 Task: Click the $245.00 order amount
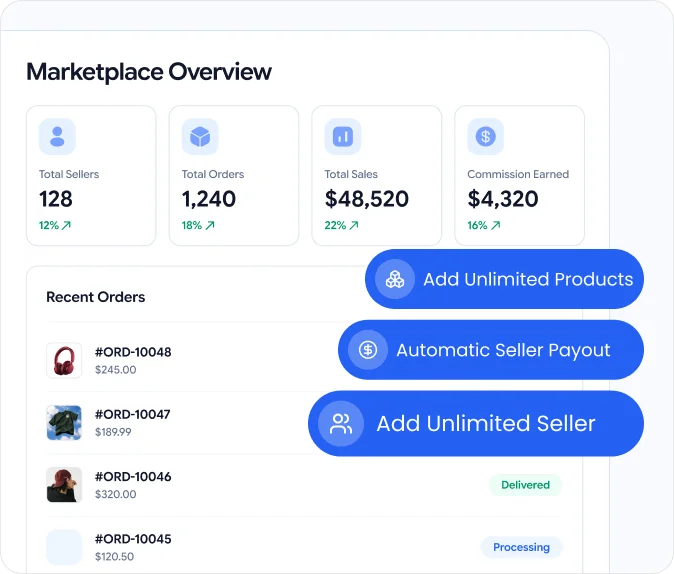point(116,370)
